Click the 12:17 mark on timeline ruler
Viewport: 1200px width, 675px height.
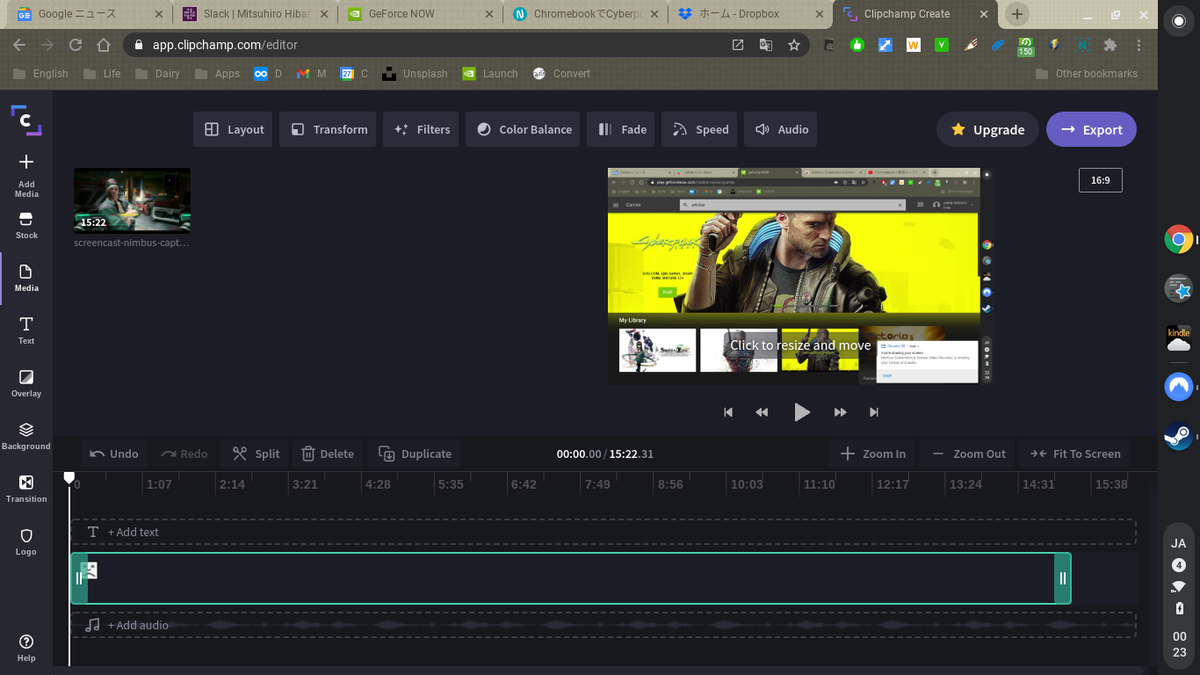[892, 484]
